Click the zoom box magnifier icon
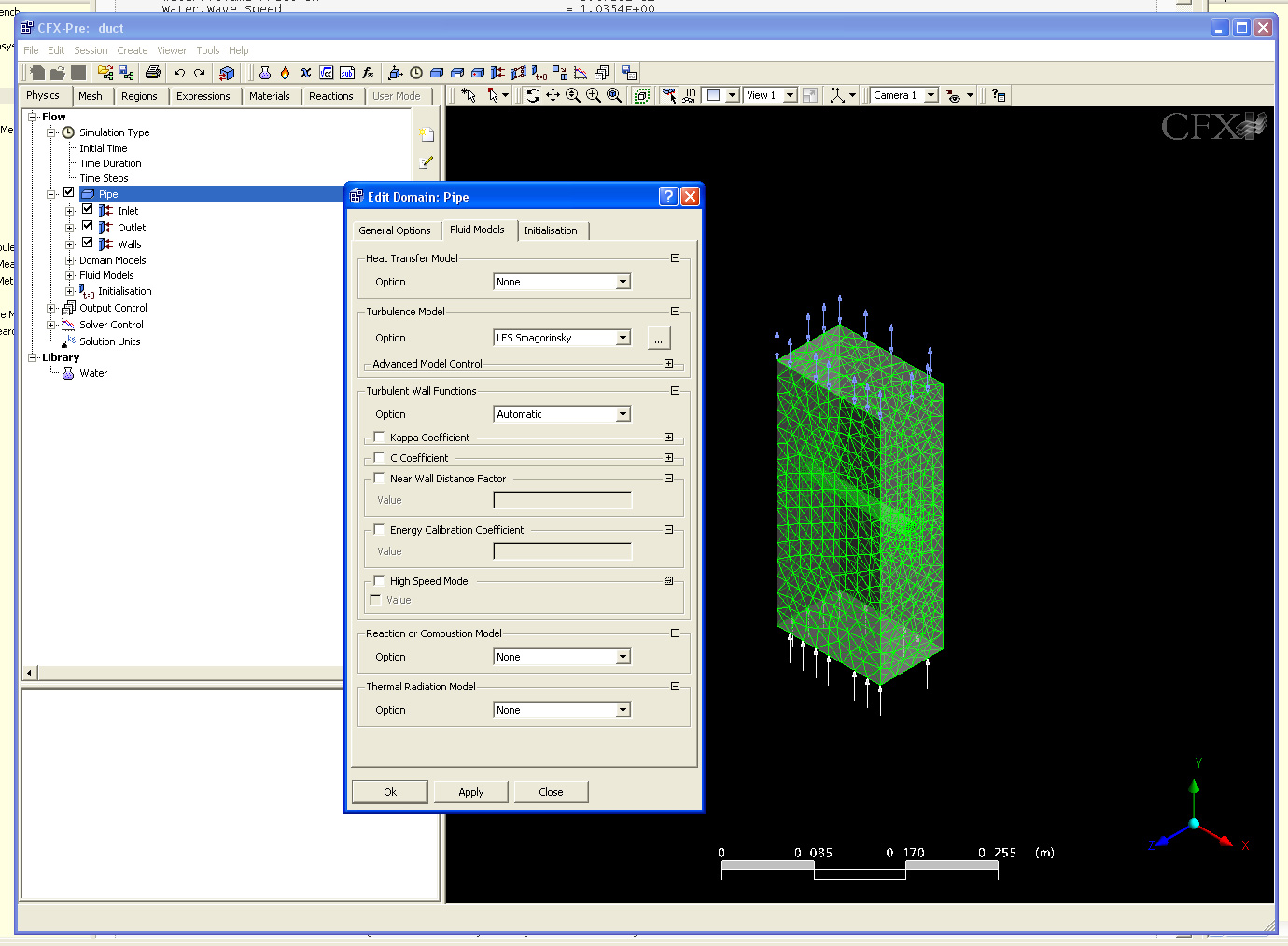The image size is (1288, 946). point(594,95)
